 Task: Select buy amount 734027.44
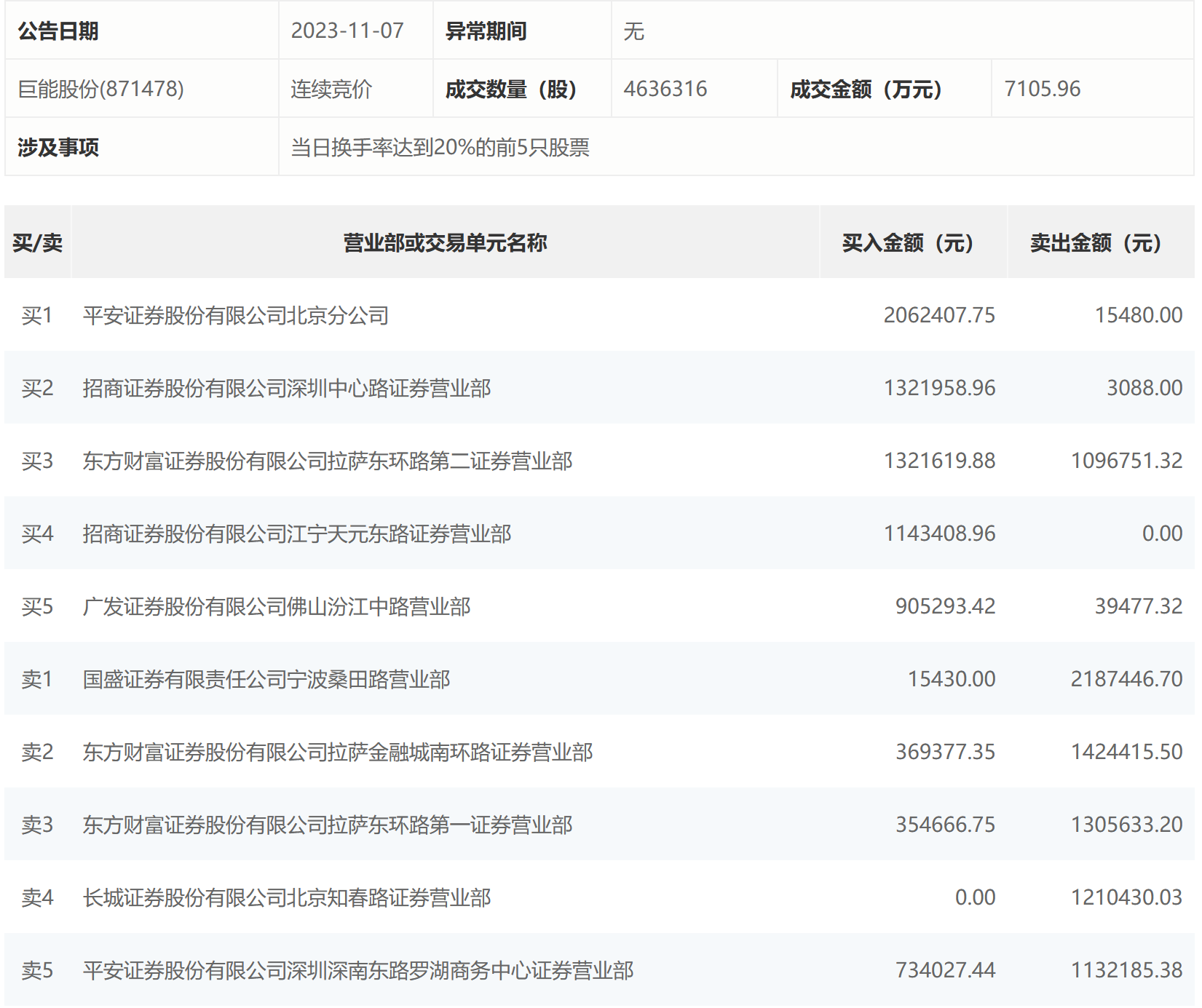945,970
